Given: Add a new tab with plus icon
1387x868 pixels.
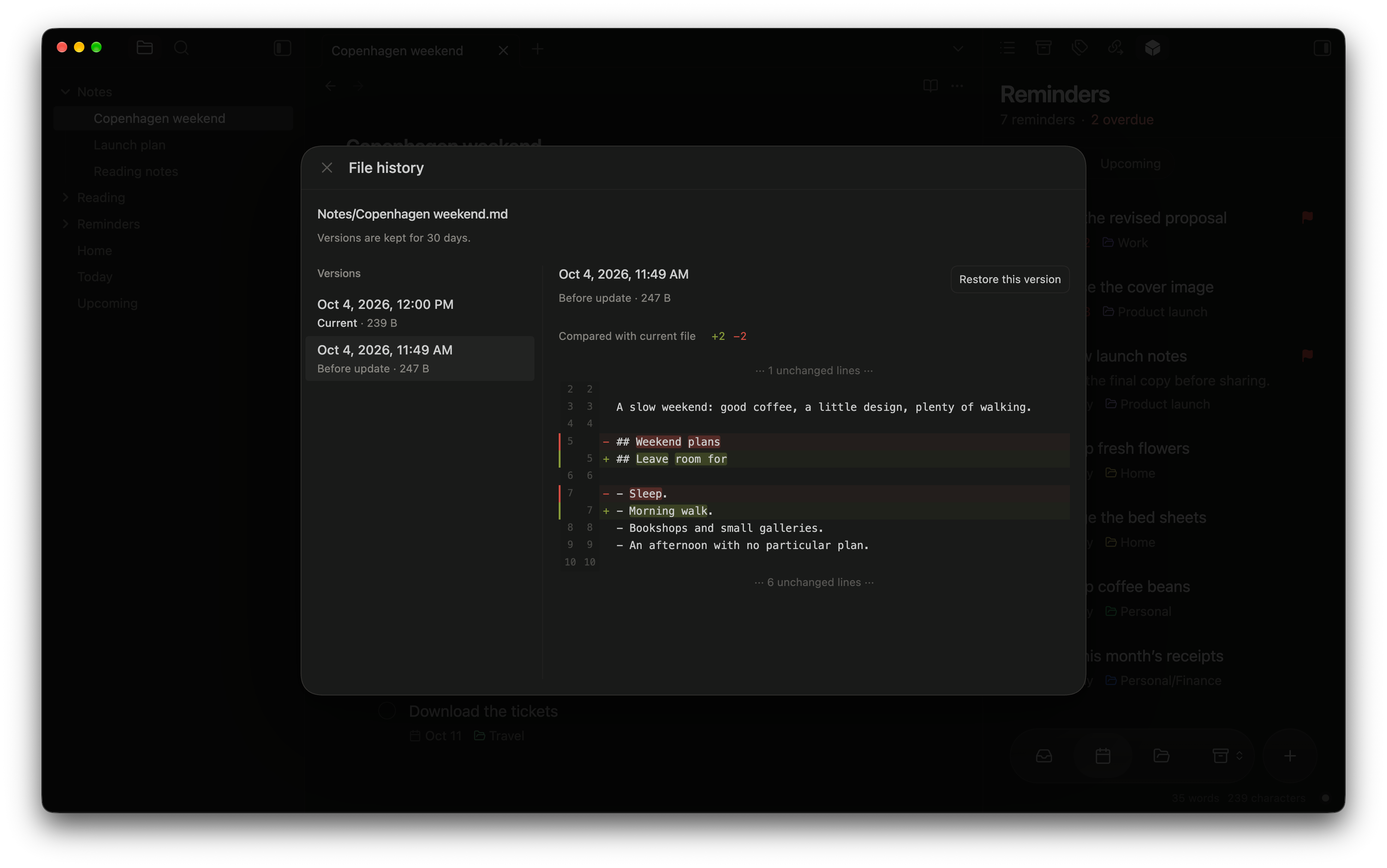Looking at the screenshot, I should [537, 49].
